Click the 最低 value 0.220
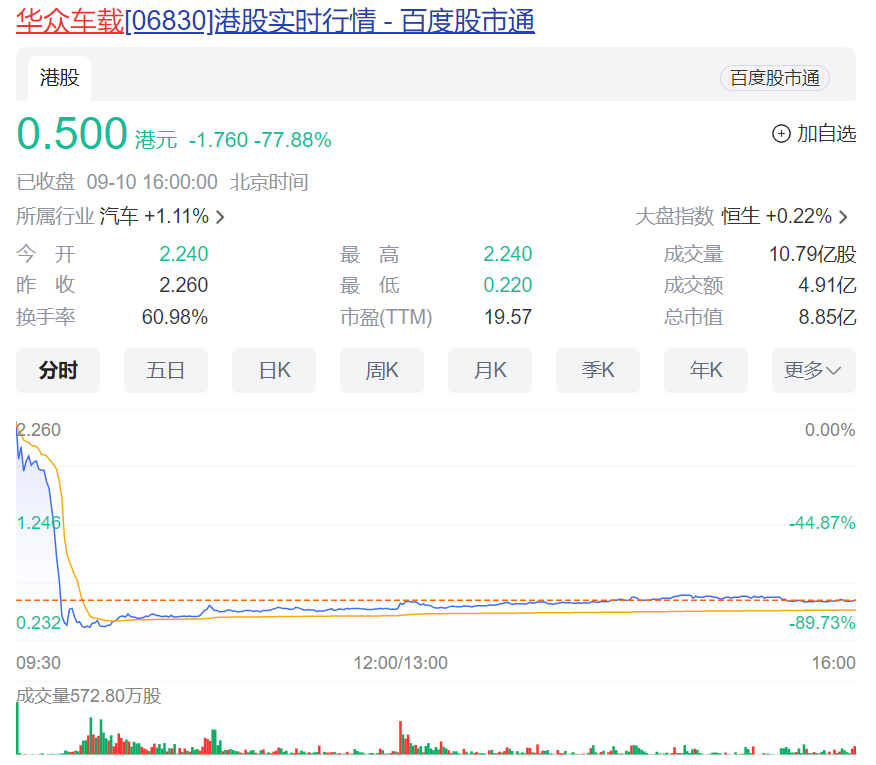Screen dimensions: 876x765 tap(507, 285)
